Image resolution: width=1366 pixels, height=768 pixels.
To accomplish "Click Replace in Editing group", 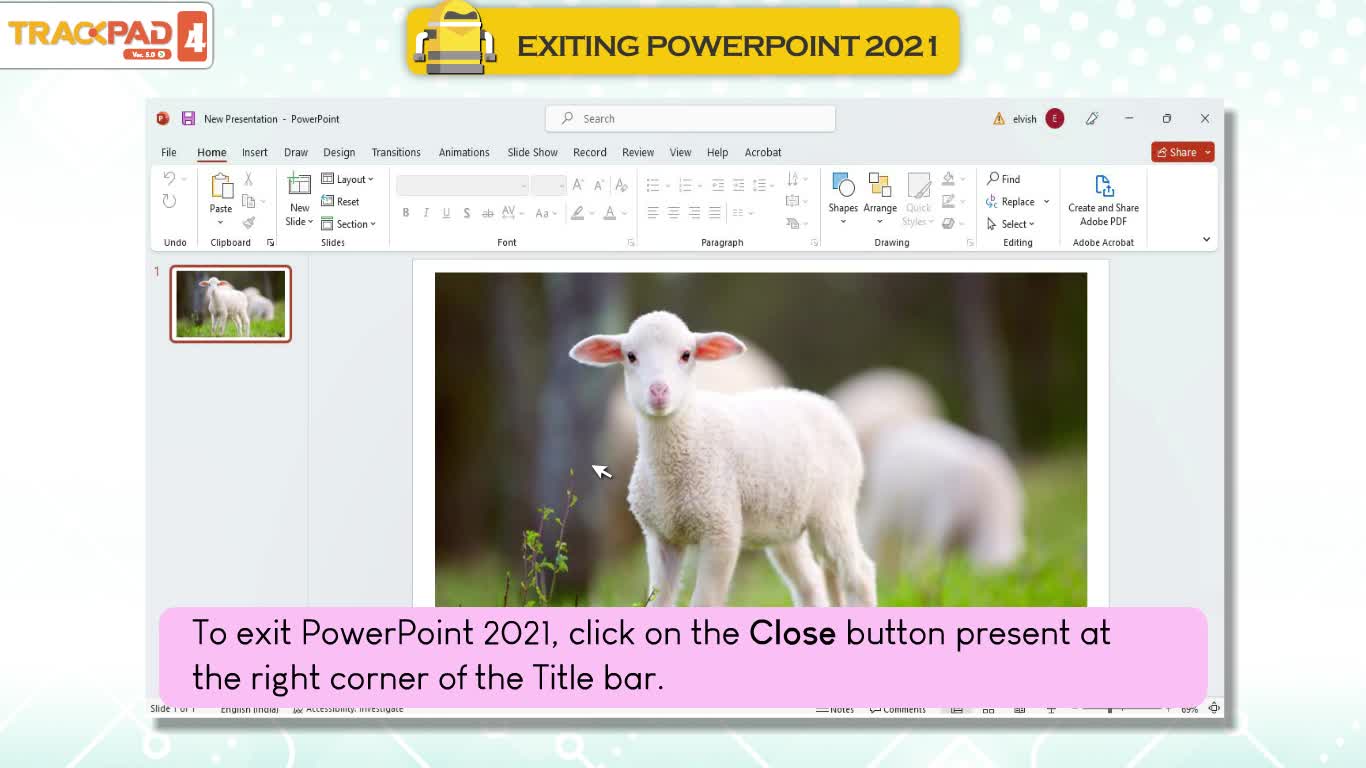I will coord(1010,201).
